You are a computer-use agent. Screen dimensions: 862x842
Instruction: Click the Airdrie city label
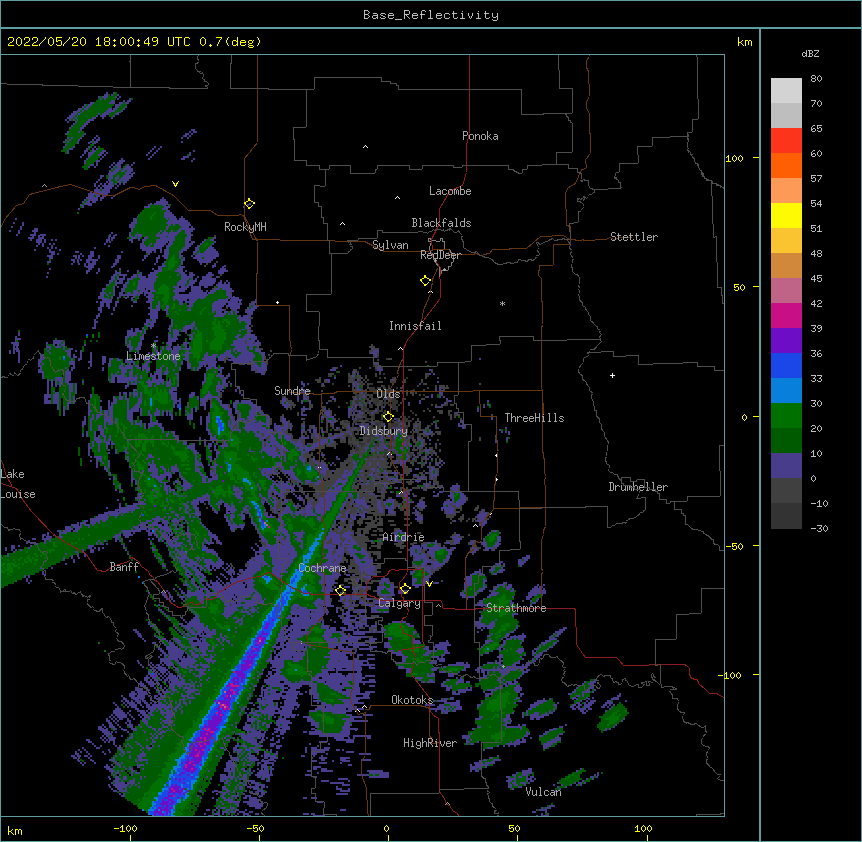coord(404,537)
